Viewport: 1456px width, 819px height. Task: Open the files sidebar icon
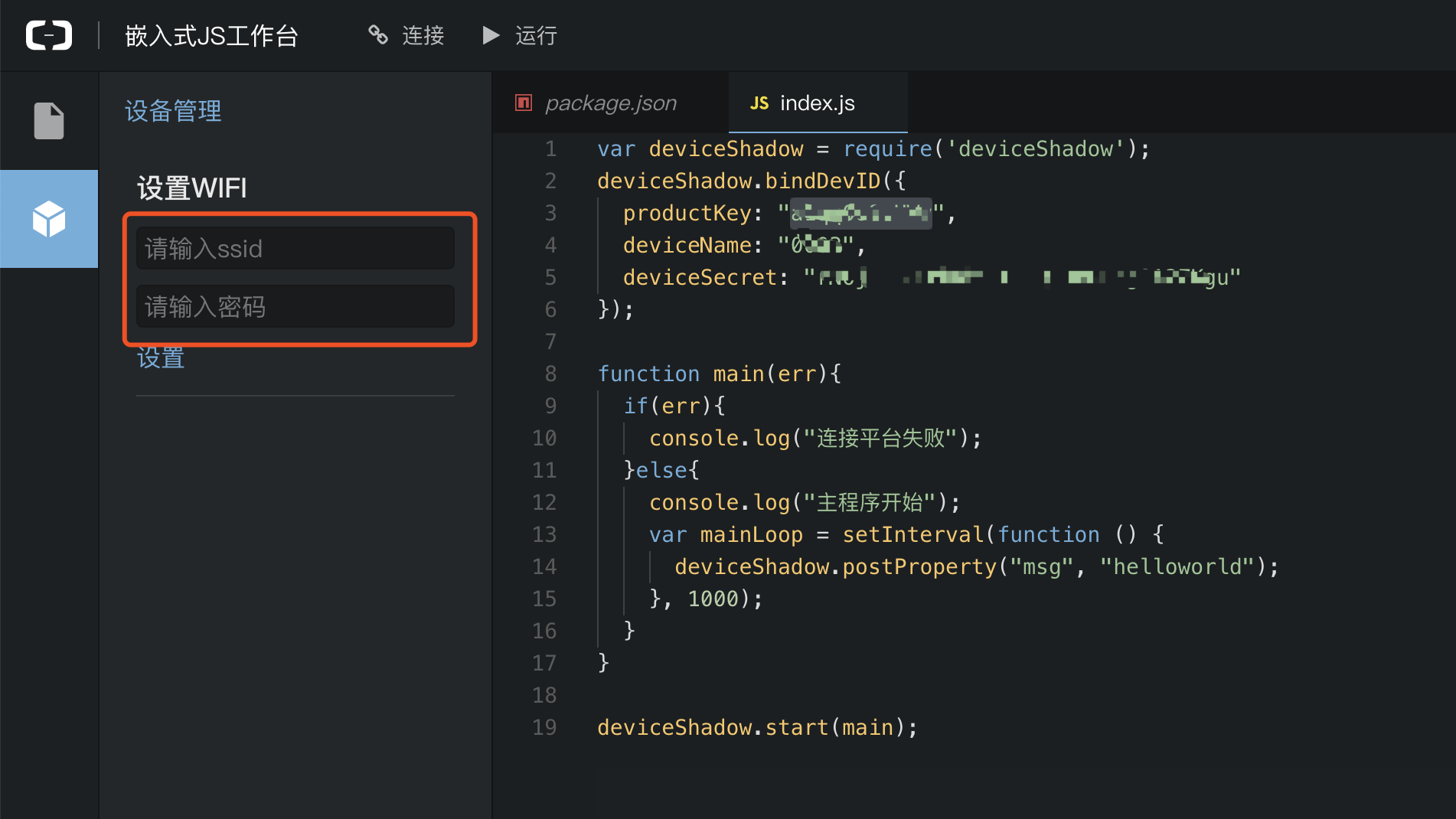point(49,121)
